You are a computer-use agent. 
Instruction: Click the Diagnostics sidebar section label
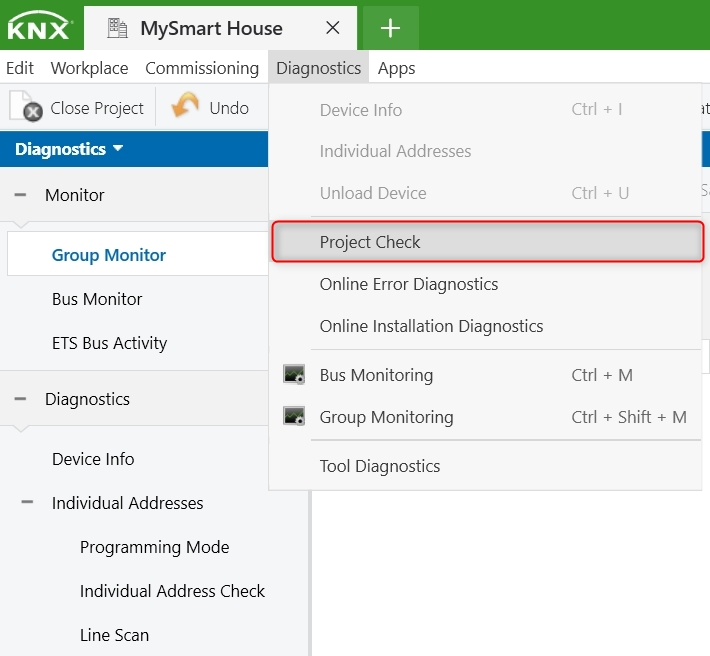point(87,399)
